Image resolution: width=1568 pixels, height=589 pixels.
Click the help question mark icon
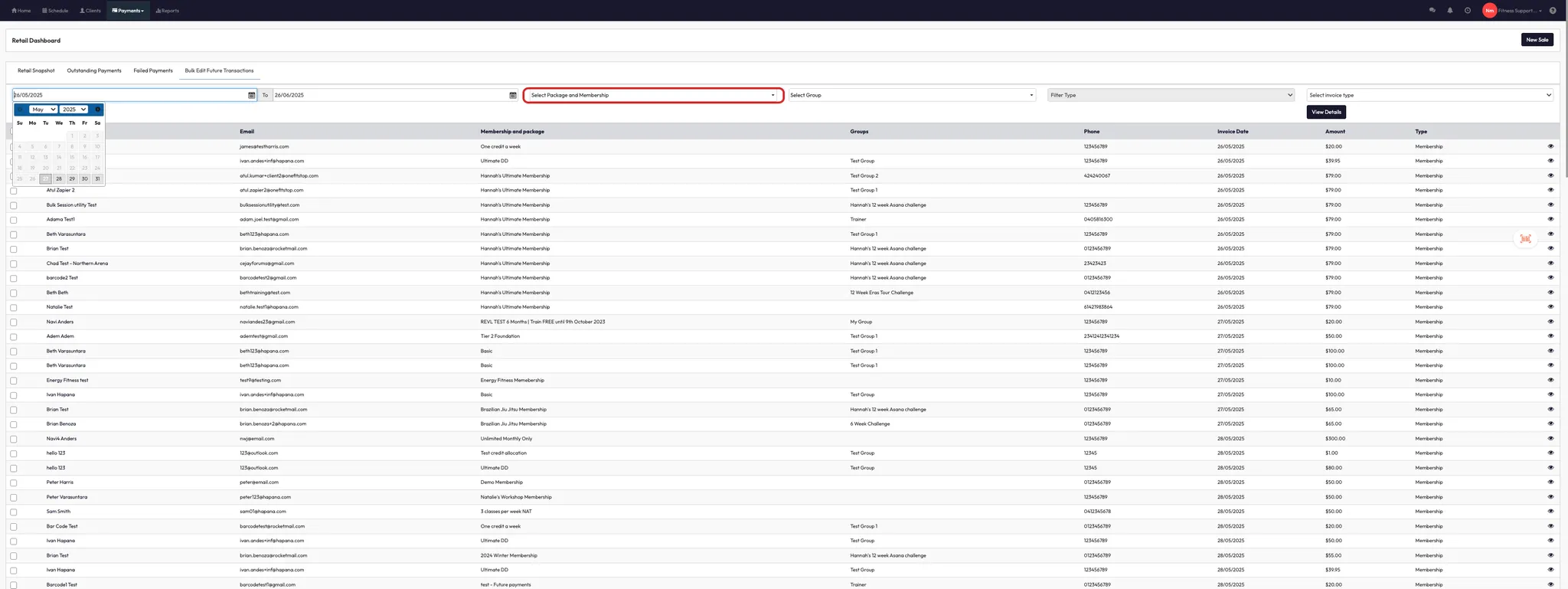click(x=1552, y=11)
